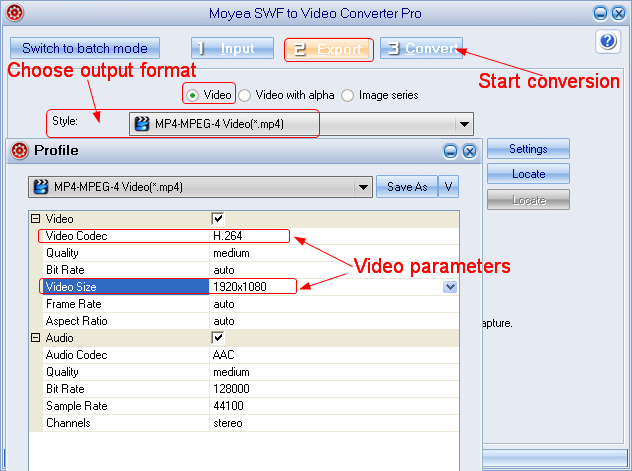
Task: Select the Aspect Ratio auto value
Action: point(224,321)
